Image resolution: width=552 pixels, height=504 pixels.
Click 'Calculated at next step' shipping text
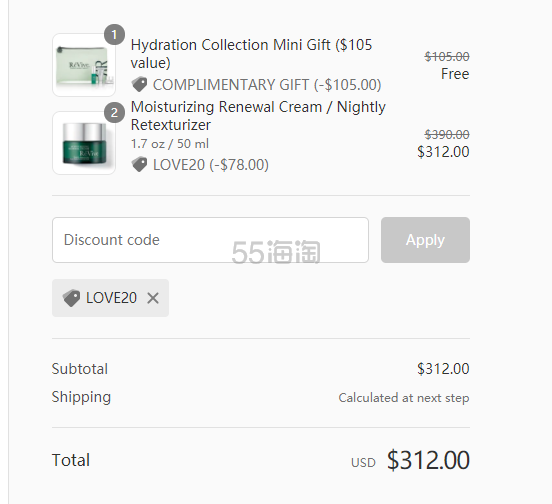tap(404, 398)
